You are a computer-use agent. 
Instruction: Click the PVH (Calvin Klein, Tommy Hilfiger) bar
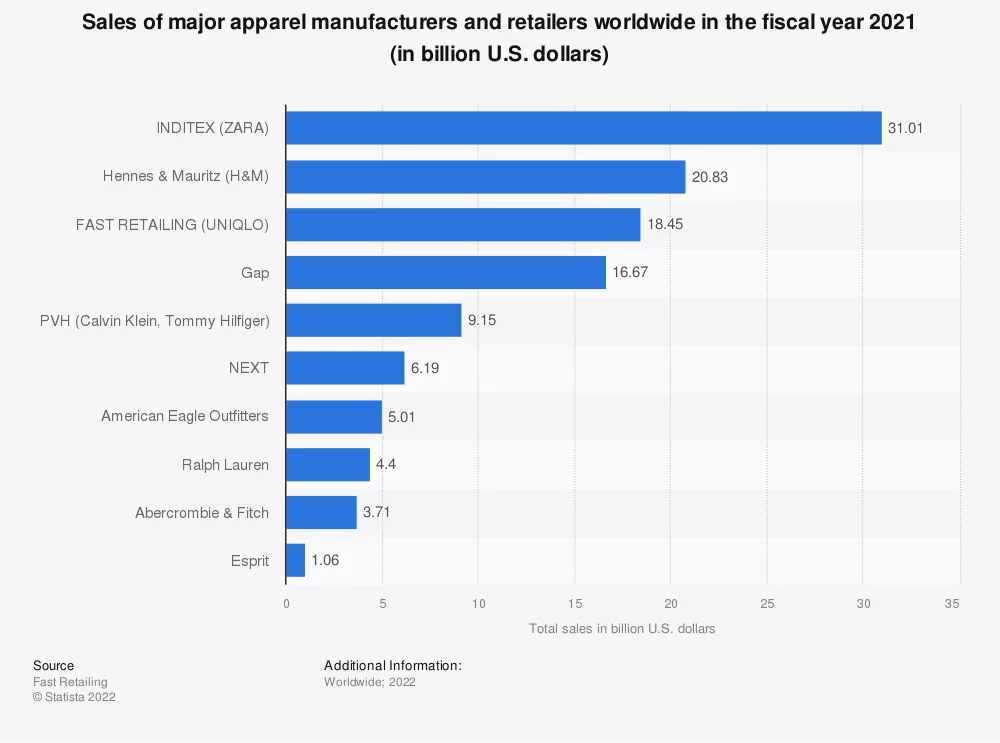(374, 320)
